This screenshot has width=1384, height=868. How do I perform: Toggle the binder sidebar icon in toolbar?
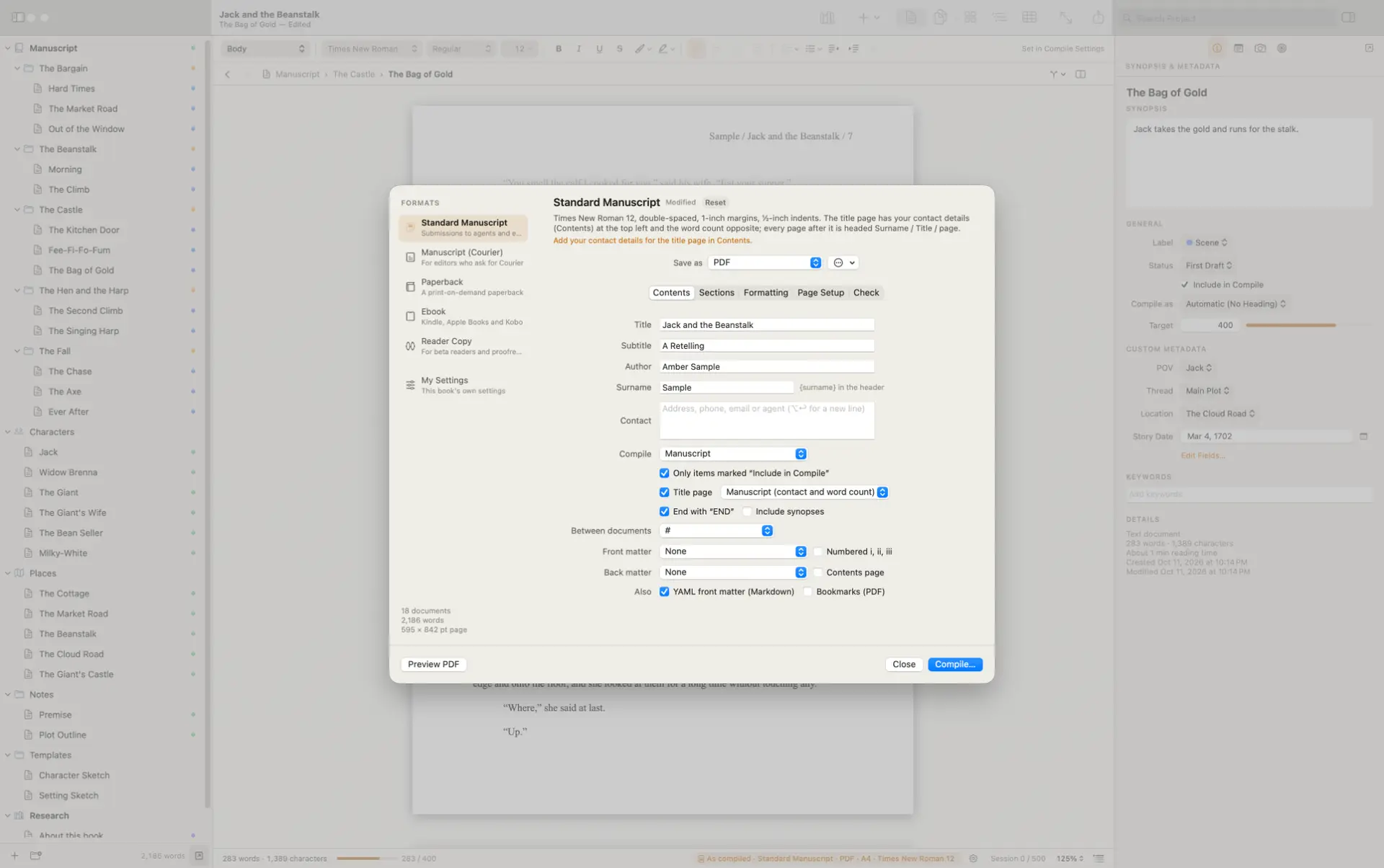[18, 17]
